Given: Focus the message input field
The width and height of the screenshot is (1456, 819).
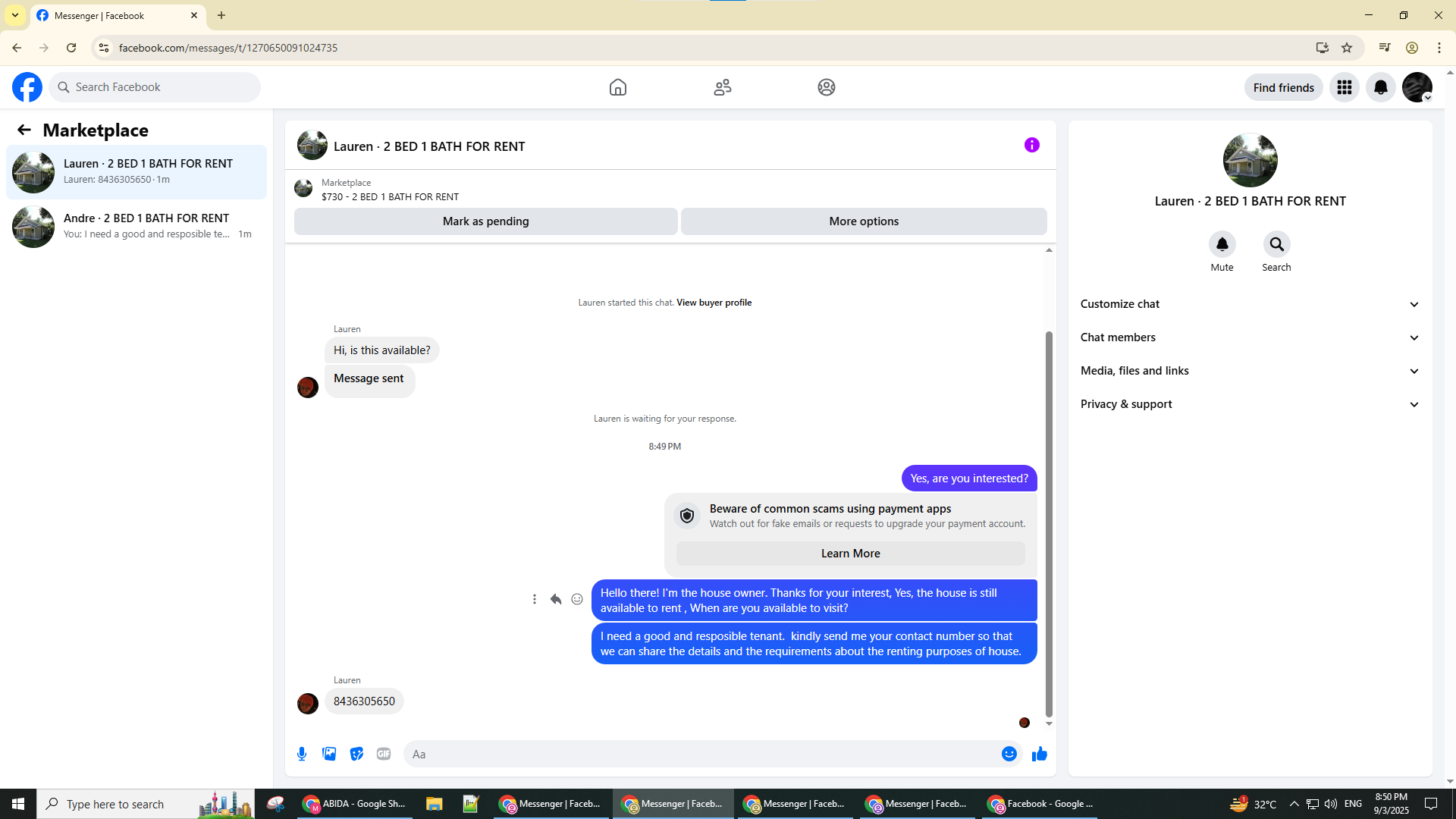Looking at the screenshot, I should (702, 754).
